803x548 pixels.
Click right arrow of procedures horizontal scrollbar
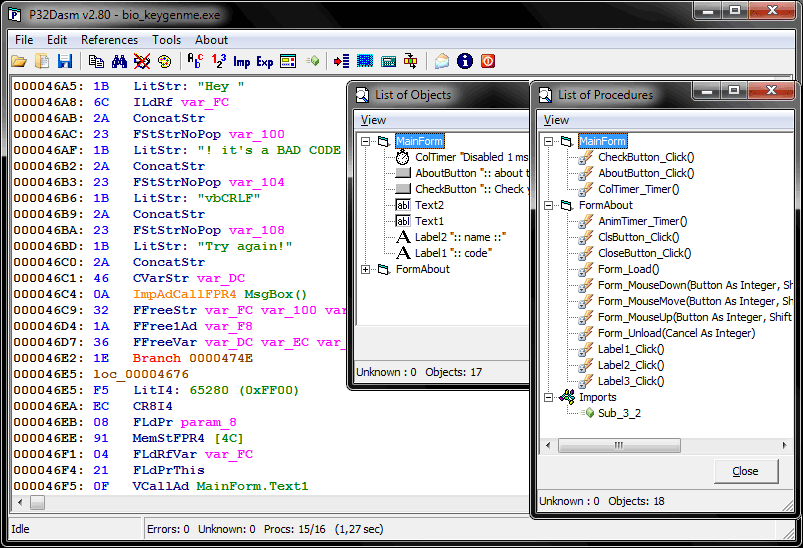[x=784, y=446]
